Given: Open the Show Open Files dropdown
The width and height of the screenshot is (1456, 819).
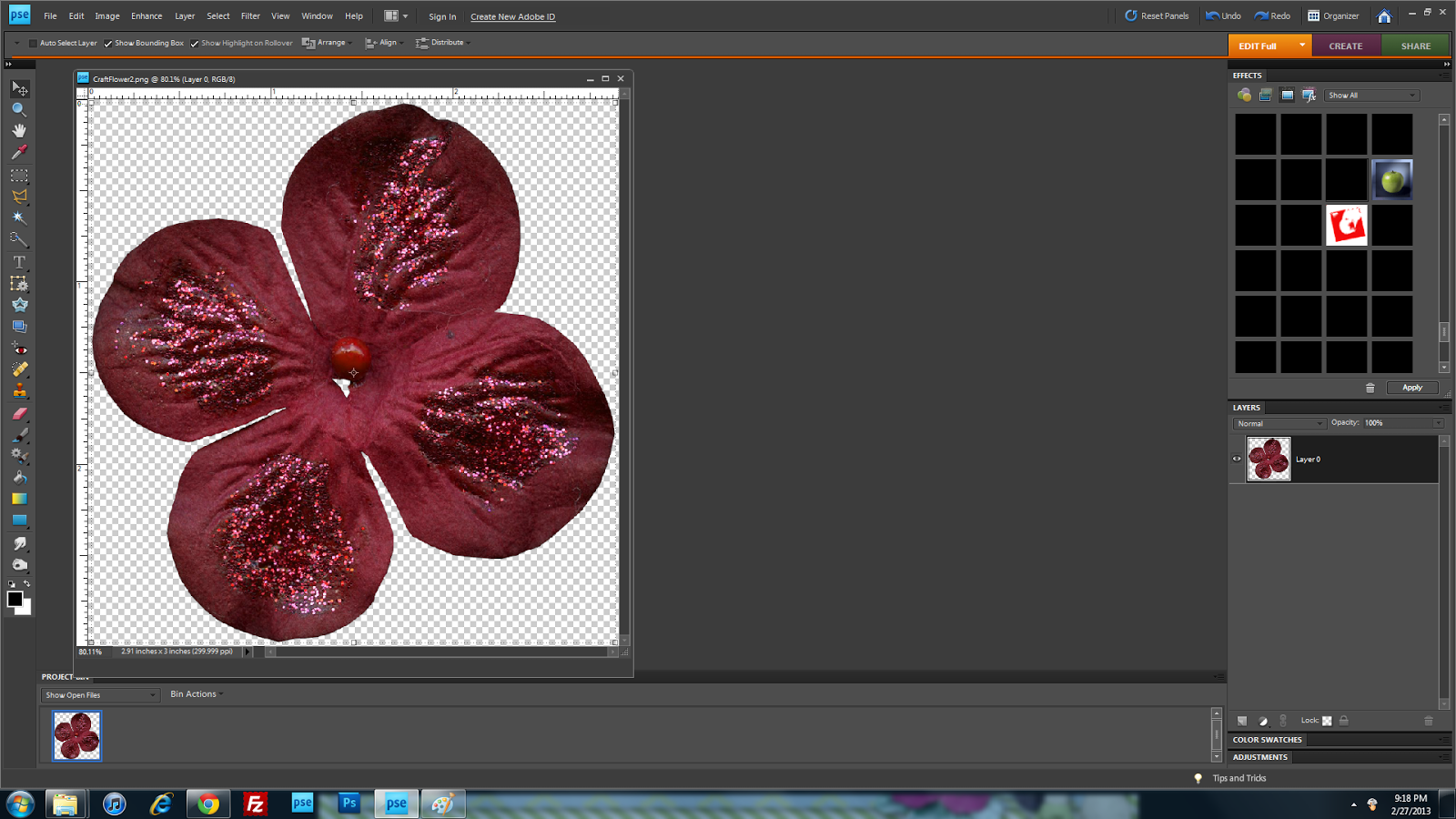Looking at the screenshot, I should pyautogui.click(x=99, y=694).
